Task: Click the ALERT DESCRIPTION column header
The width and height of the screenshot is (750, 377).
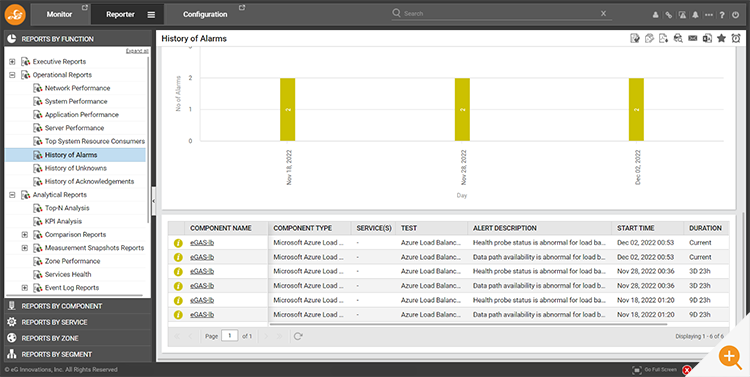Action: [x=540, y=228]
